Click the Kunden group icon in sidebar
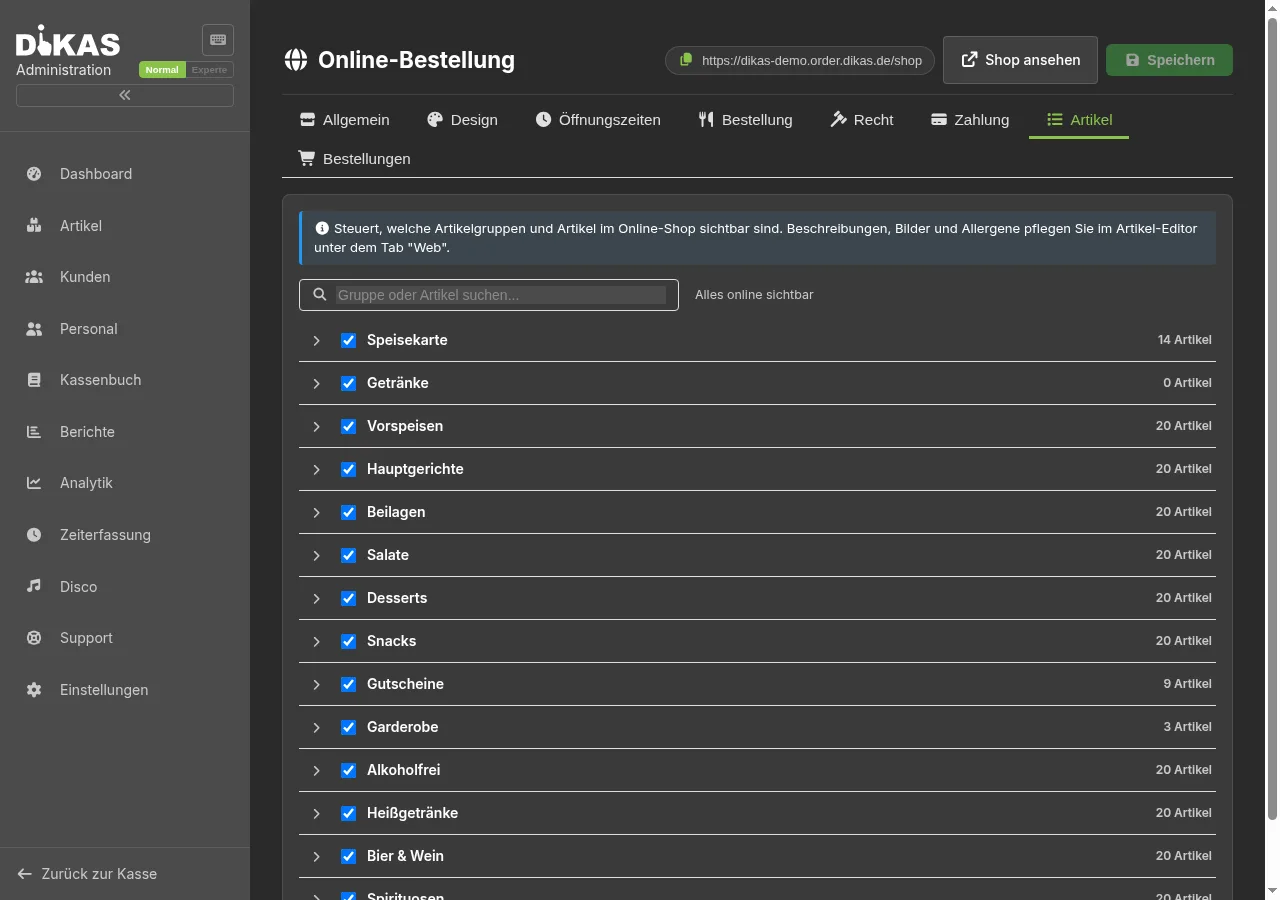 click(34, 277)
